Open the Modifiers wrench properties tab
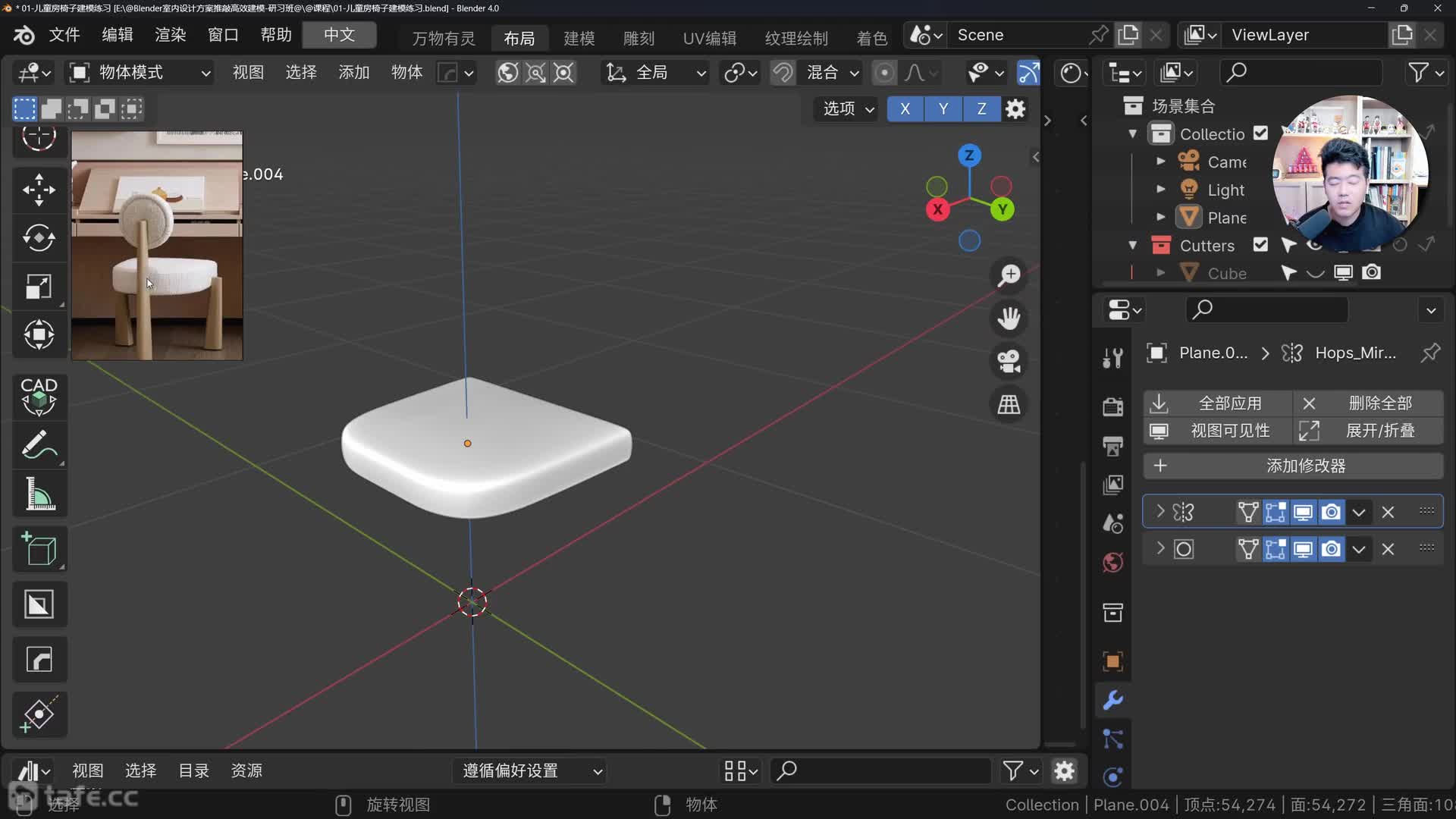Image resolution: width=1456 pixels, height=819 pixels. 1112,700
